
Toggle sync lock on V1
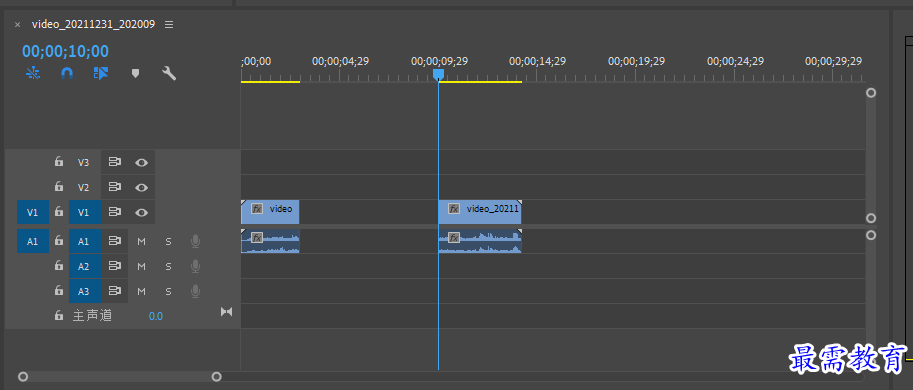(115, 212)
